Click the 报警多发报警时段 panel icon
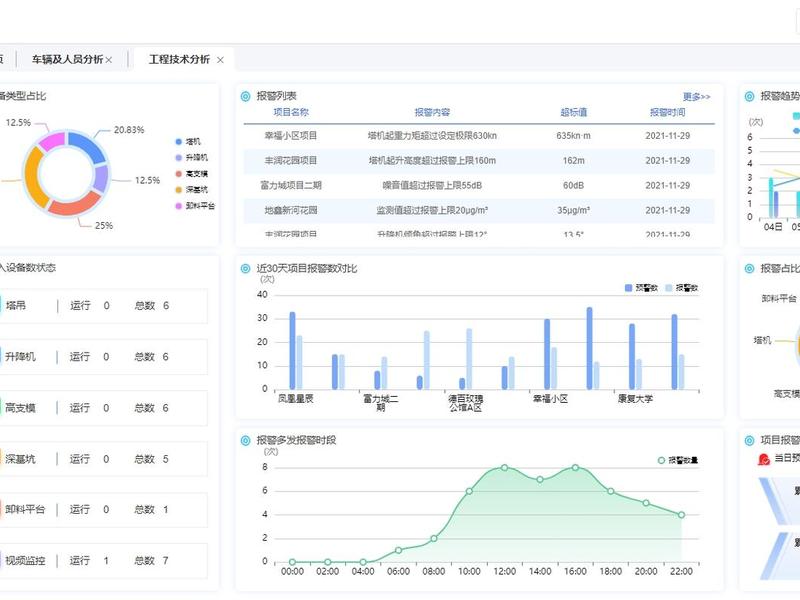This screenshot has width=800, height=600. click(245, 441)
